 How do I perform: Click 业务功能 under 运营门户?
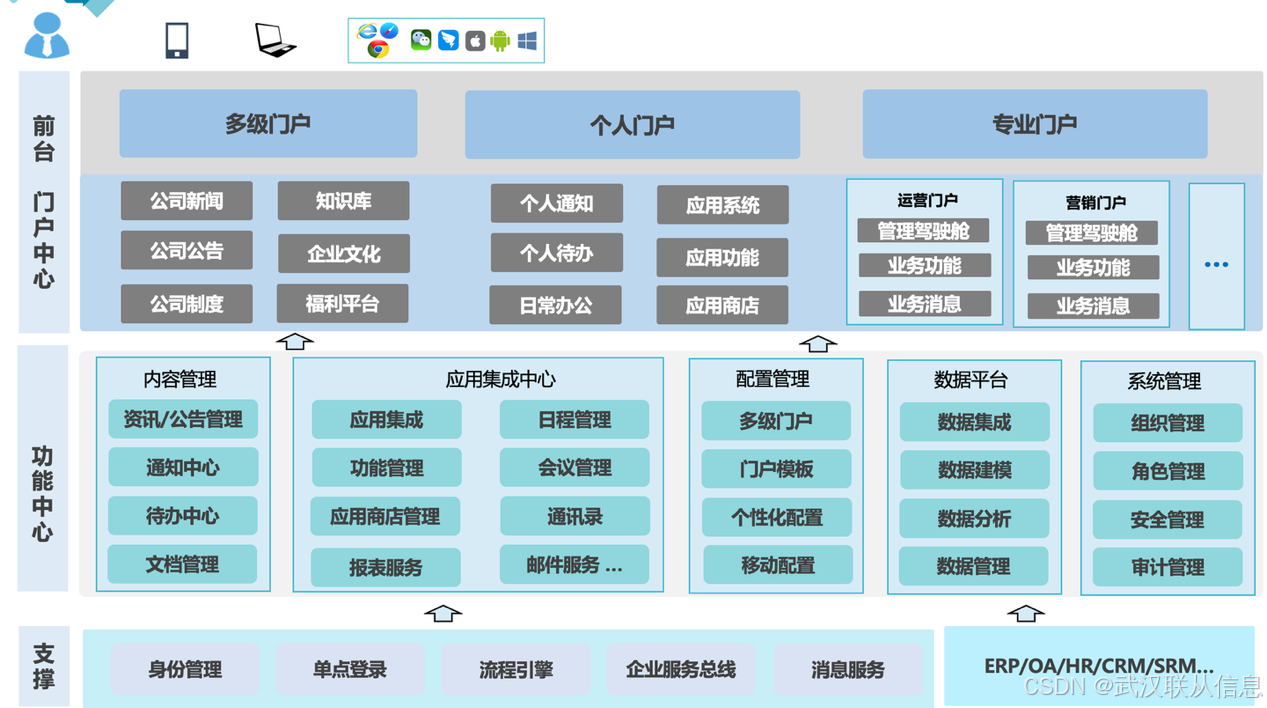click(925, 266)
